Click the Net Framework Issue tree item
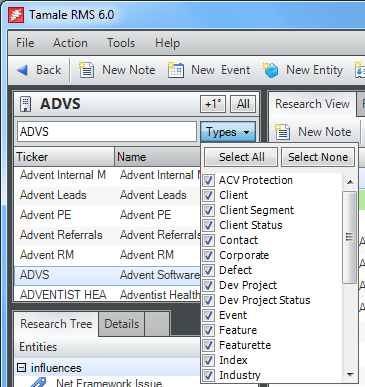Screen dimensions: 365x387 point(109,382)
